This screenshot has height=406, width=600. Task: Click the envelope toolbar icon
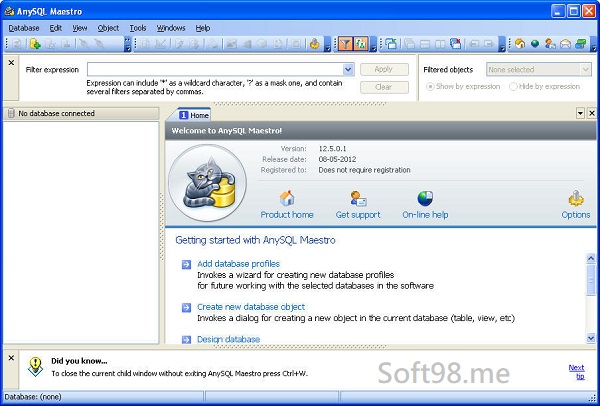565,44
